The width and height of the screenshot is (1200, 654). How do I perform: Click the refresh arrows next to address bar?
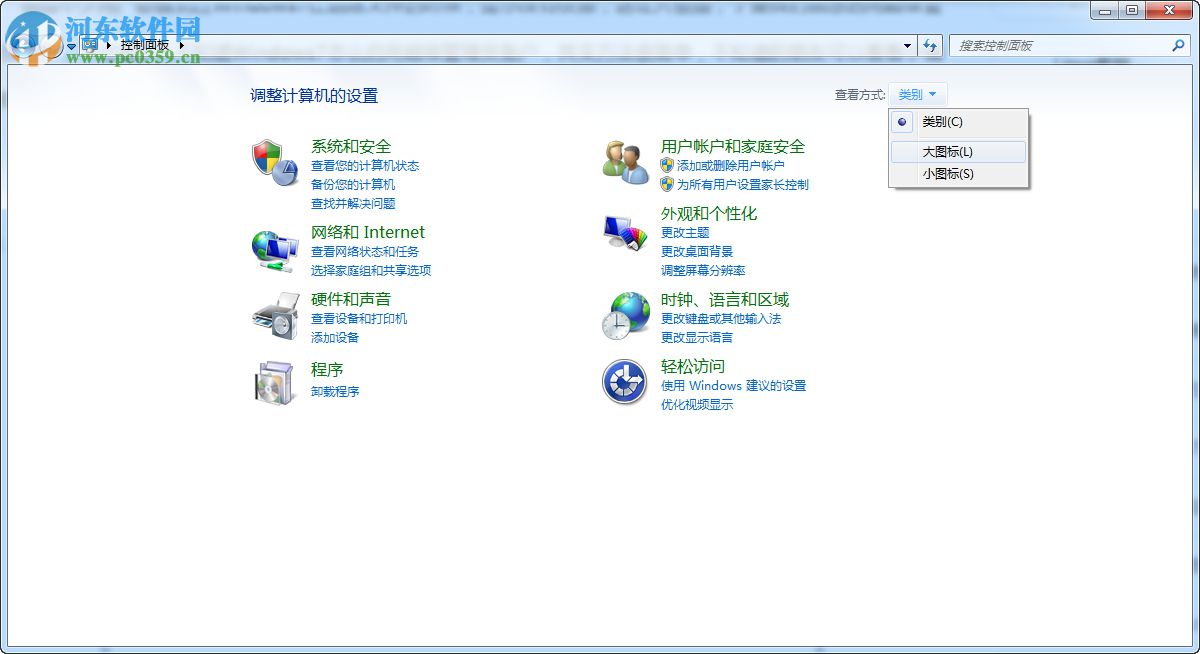pyautogui.click(x=932, y=45)
